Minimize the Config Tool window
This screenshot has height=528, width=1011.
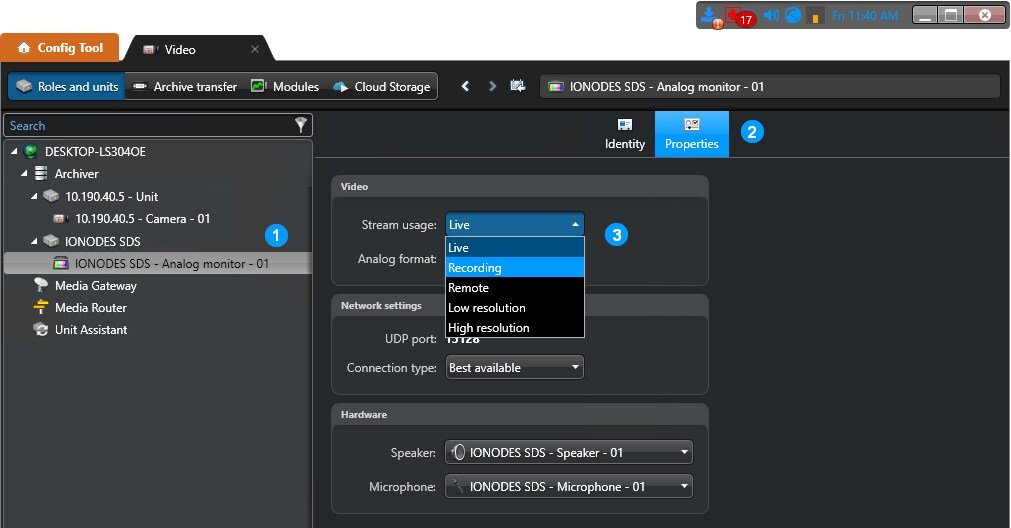(x=925, y=15)
